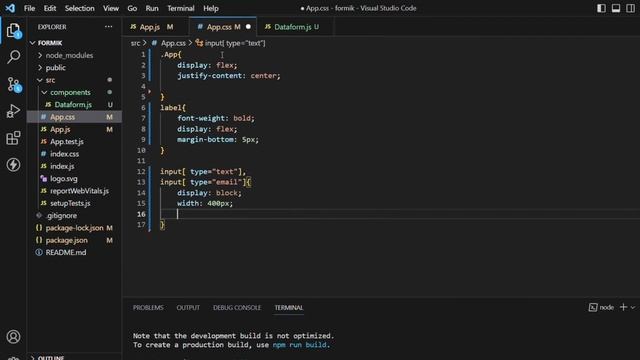Open terminal launch profile dropdown arrow

coord(633,307)
